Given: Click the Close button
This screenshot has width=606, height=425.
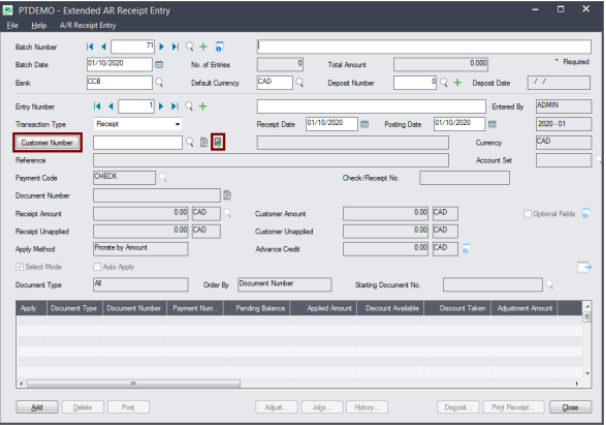Looking at the screenshot, I should tap(570, 407).
